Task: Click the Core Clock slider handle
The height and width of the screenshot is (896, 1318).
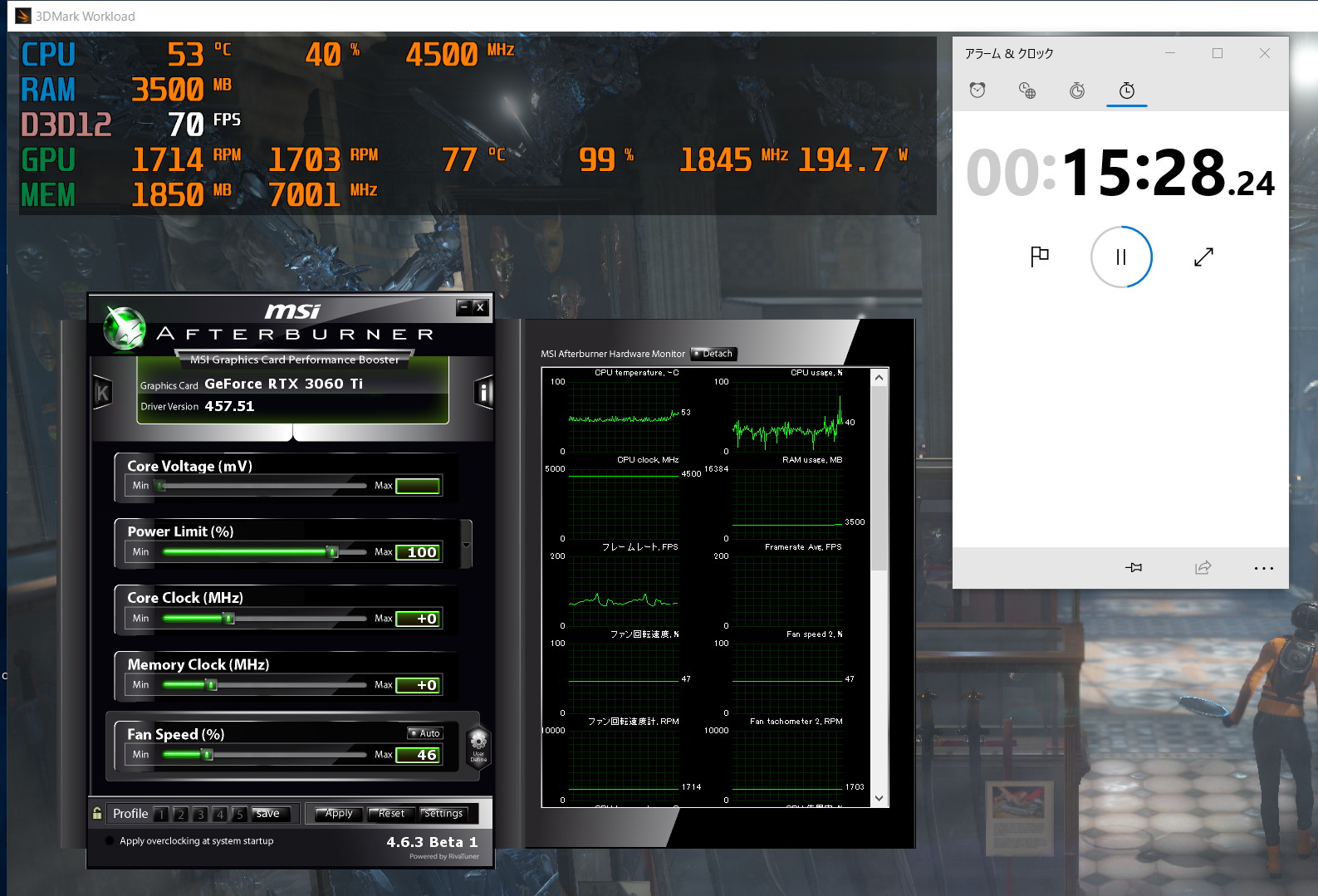Action: tap(229, 619)
